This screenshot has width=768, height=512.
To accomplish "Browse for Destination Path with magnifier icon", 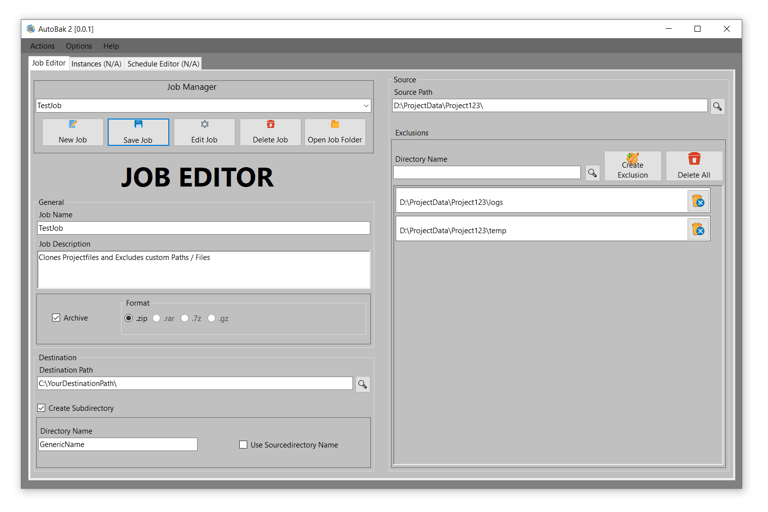I will [362, 384].
